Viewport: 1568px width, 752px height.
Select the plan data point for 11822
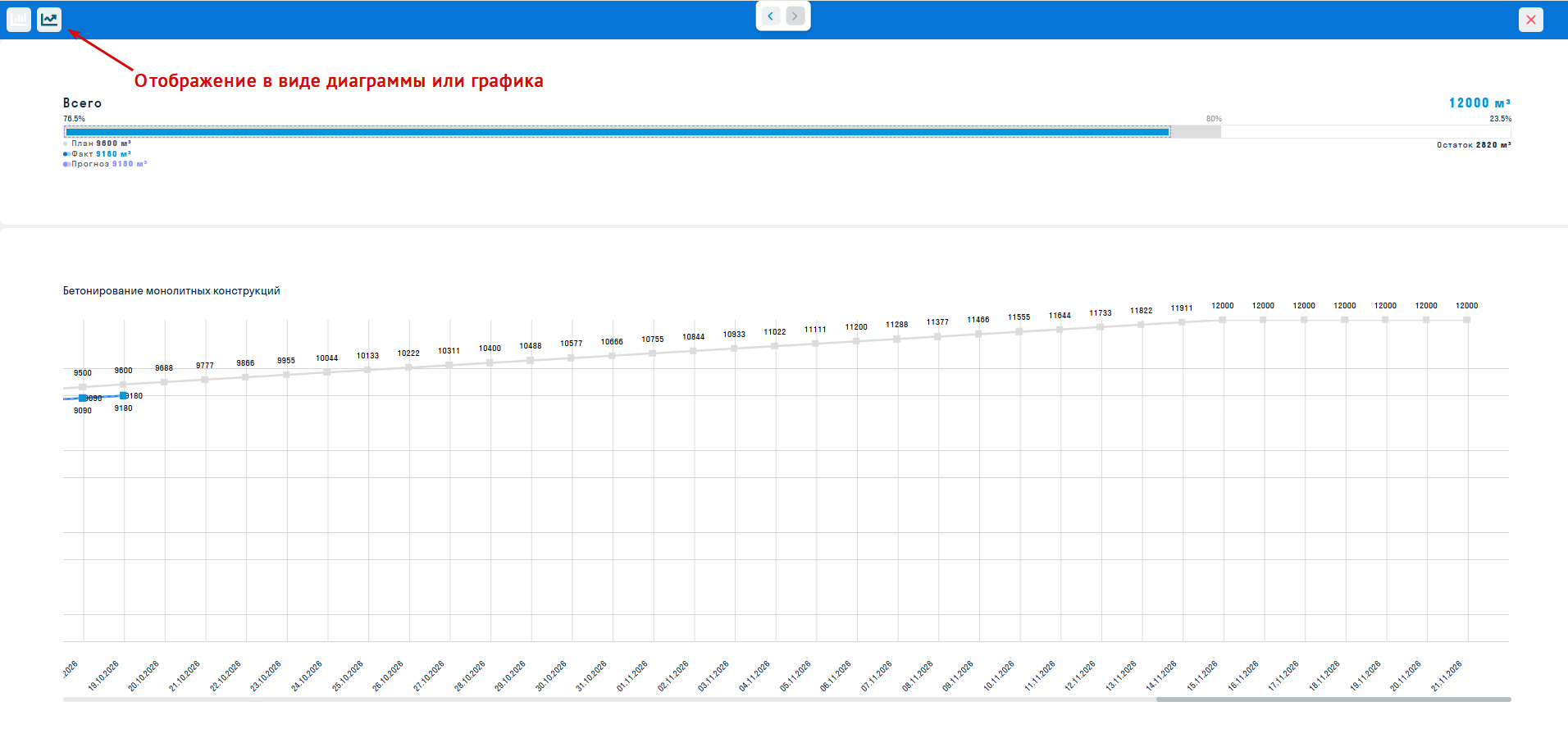click(1141, 325)
